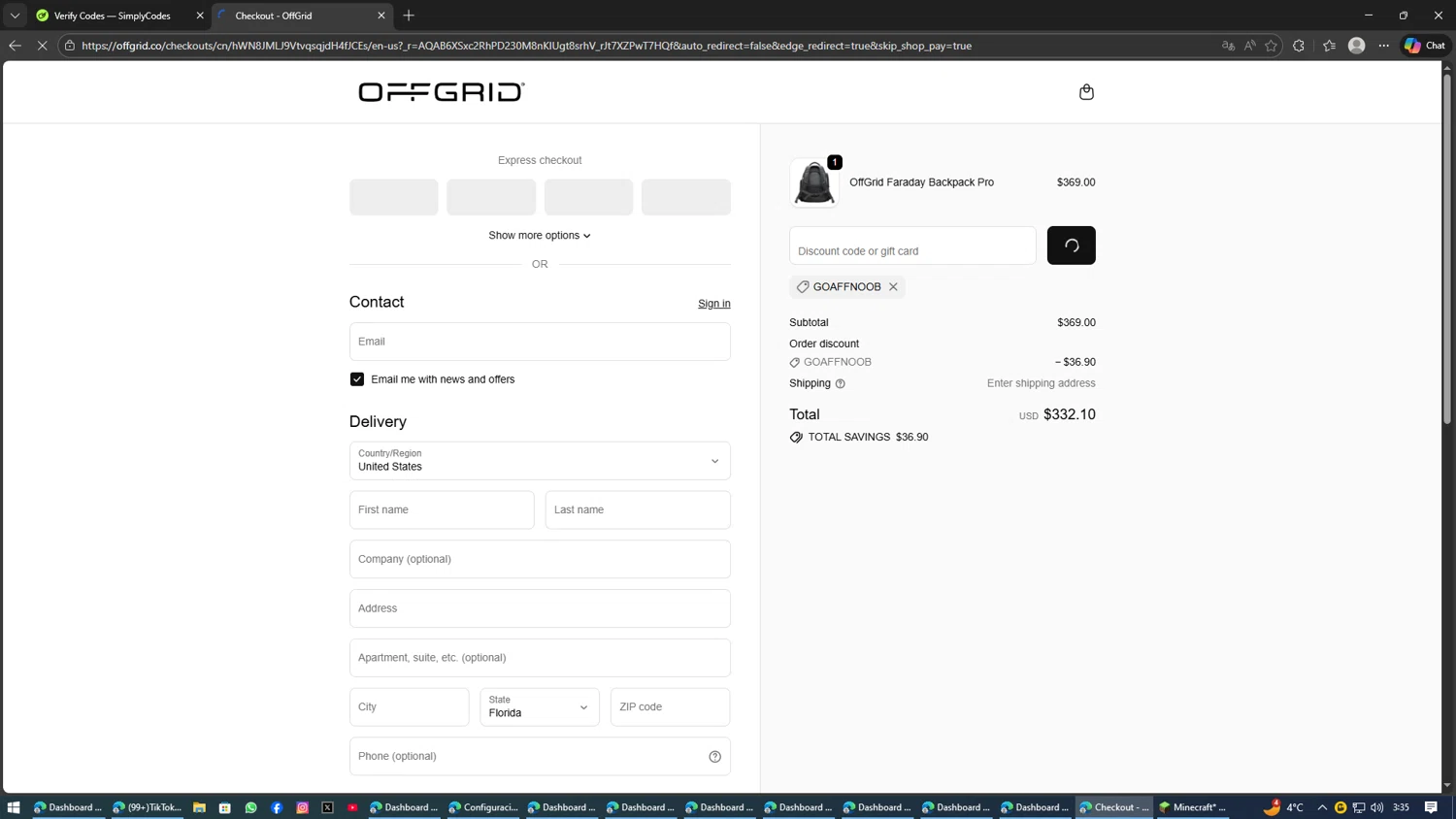Expand Show more options

tap(540, 236)
